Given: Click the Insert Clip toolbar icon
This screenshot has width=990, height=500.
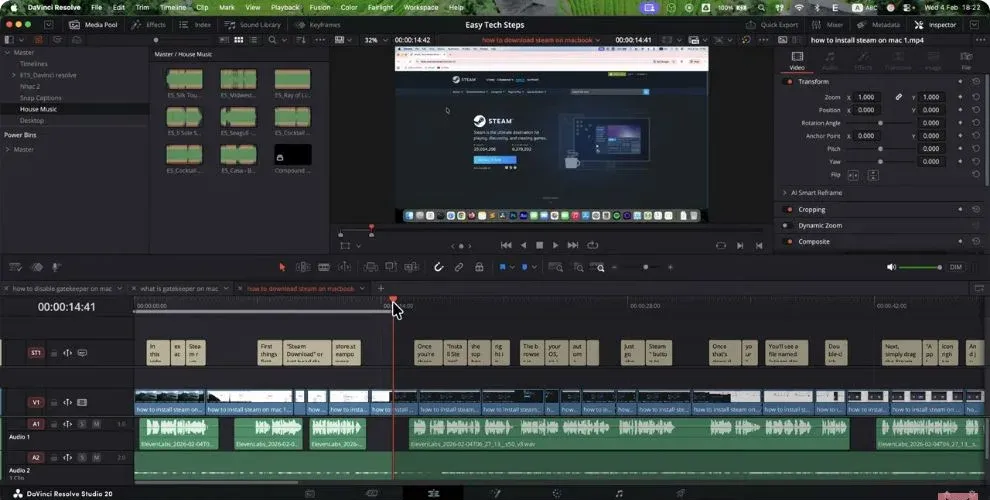Looking at the screenshot, I should click(371, 267).
